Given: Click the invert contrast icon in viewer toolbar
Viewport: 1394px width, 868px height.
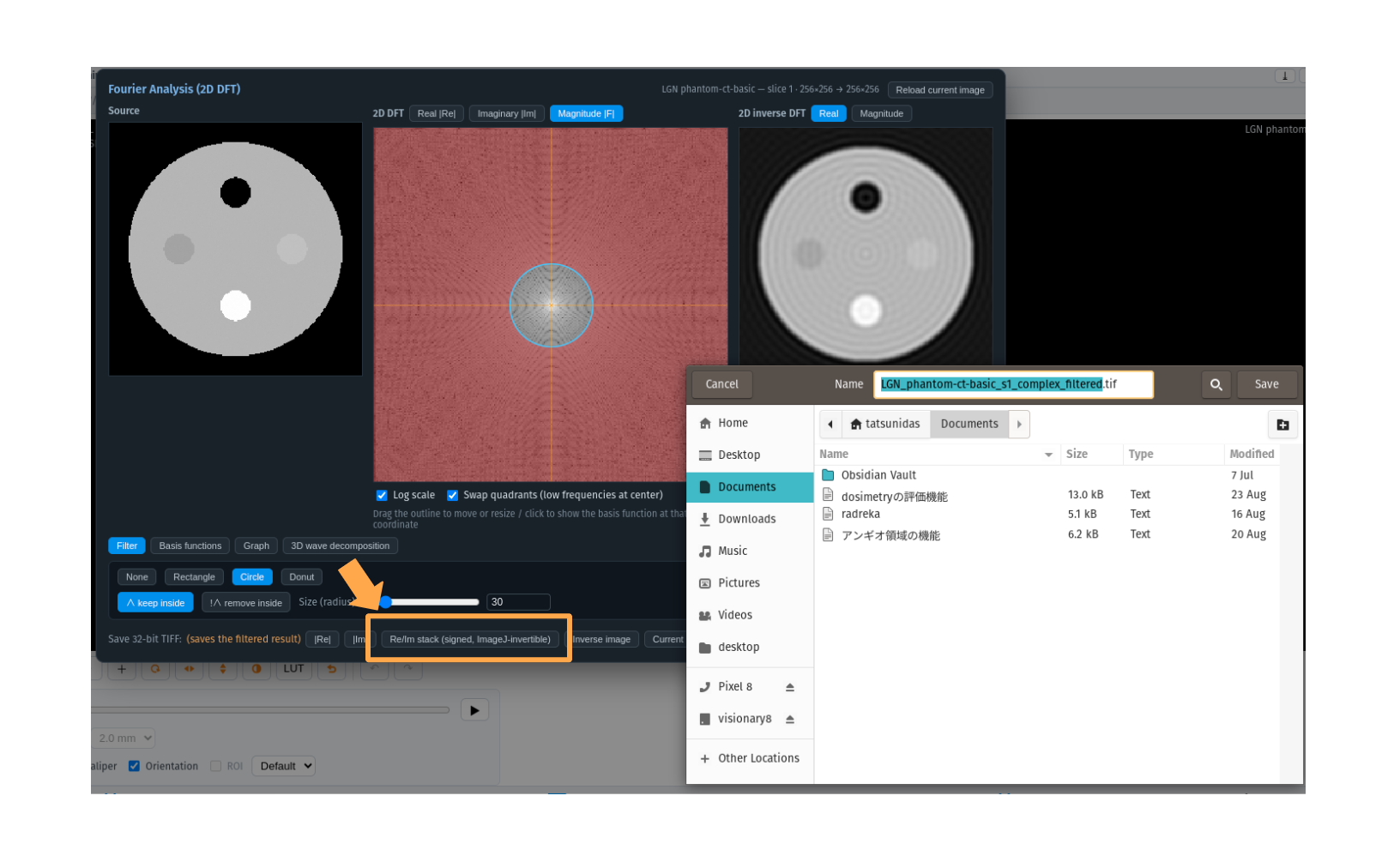Looking at the screenshot, I should pos(256,669).
